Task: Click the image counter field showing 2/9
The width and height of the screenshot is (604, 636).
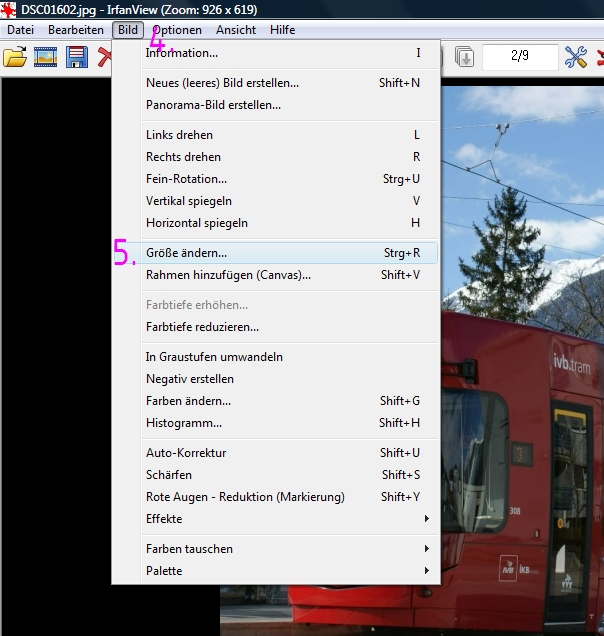Action: [x=519, y=57]
